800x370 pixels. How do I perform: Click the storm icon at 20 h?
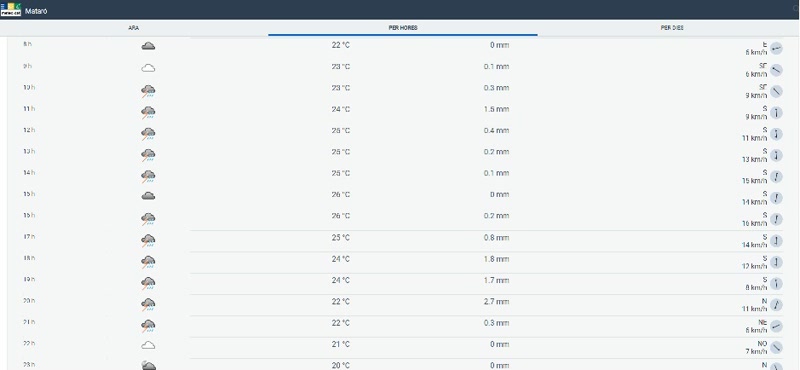(x=148, y=304)
